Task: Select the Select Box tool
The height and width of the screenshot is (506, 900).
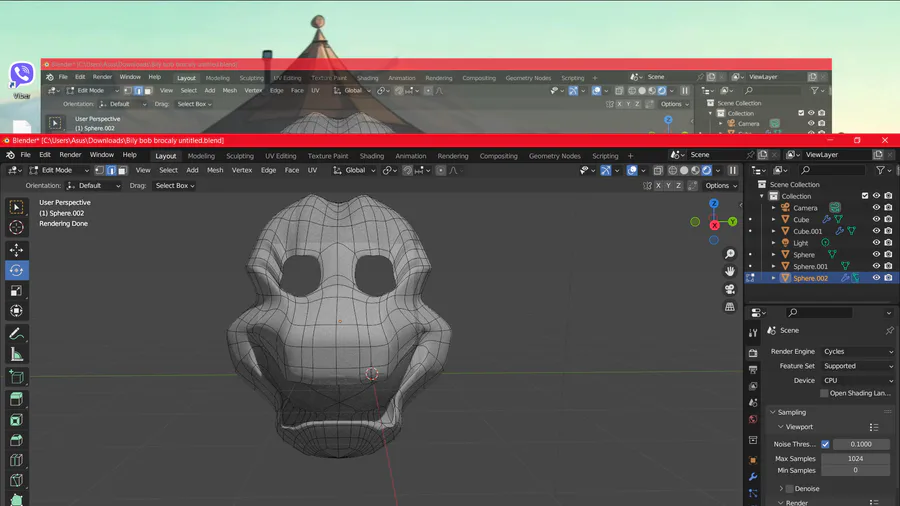Action: (x=16, y=207)
